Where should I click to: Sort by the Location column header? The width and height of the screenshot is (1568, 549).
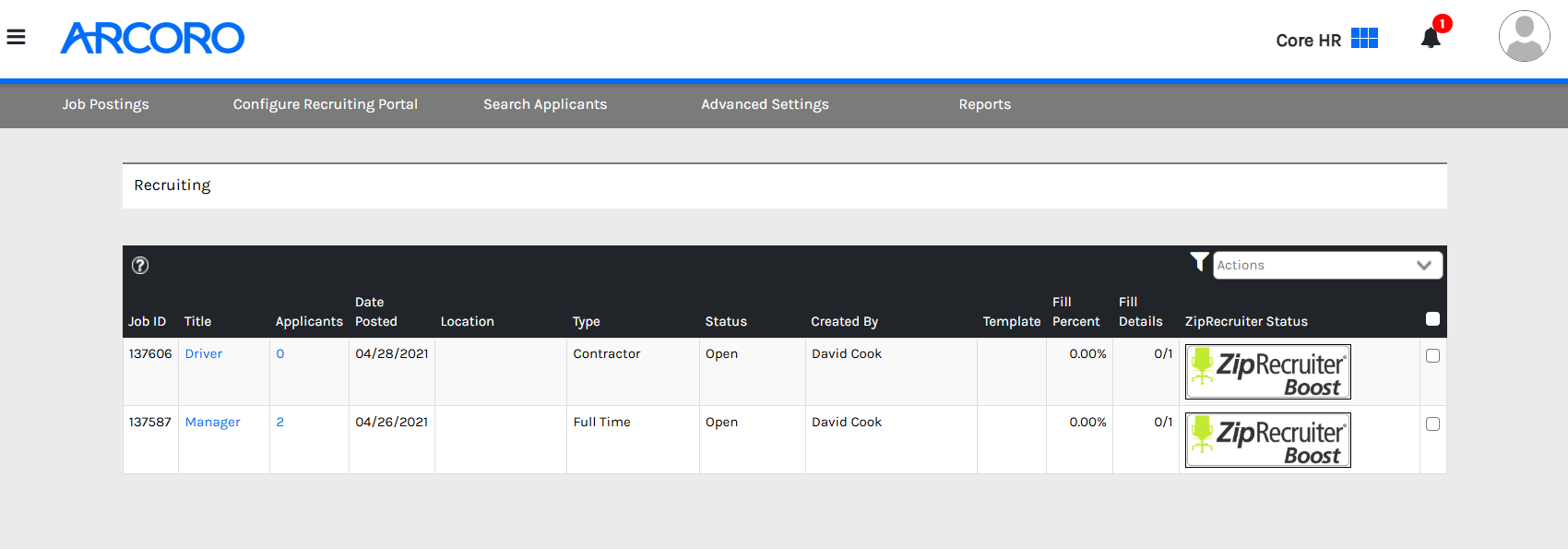click(x=467, y=321)
